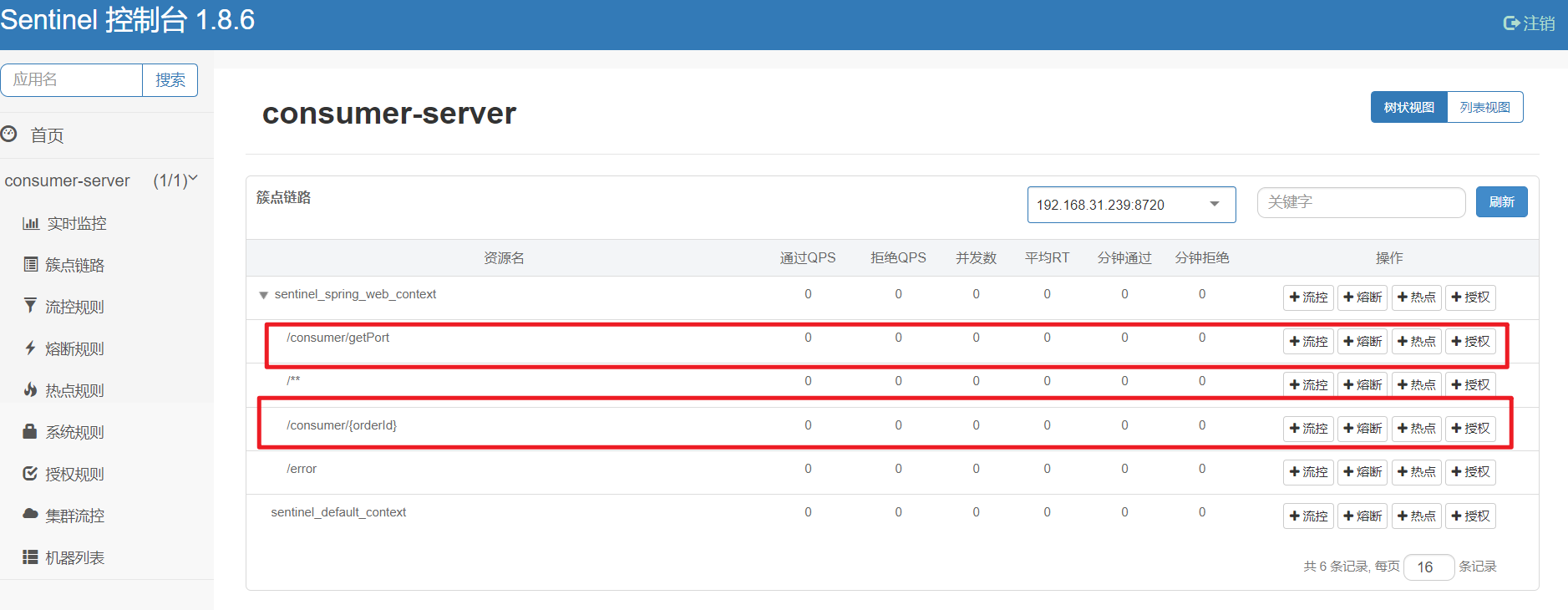Add 授权 rule for sentinel_spring_web_context
1568x610 pixels.
pyautogui.click(x=1470, y=297)
